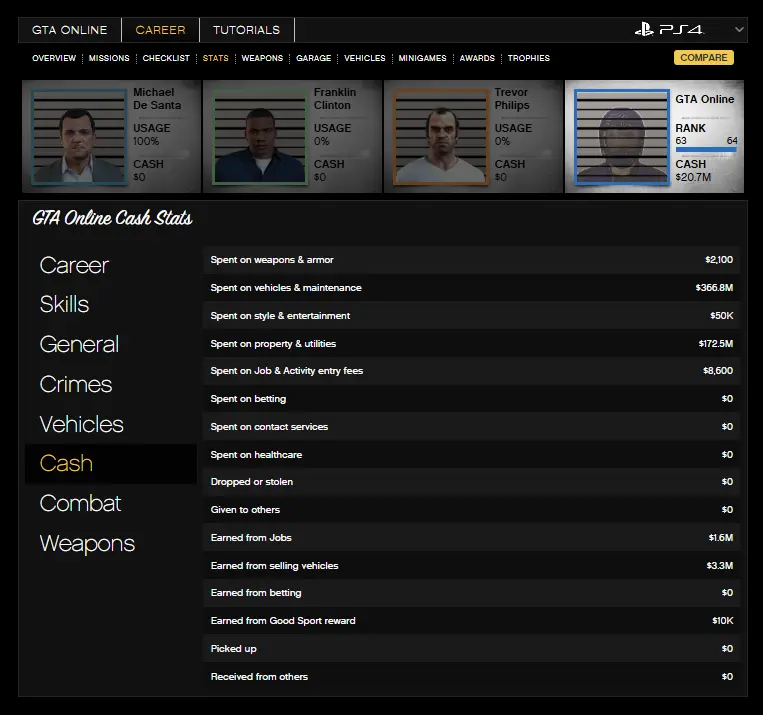Viewport: 763px width, 715px height.
Task: Go to the Overview submenu
Action: pyautogui.click(x=53, y=58)
